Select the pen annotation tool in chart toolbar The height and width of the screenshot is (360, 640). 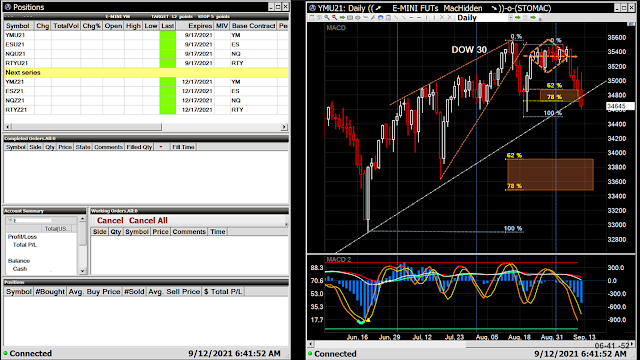click(x=373, y=18)
